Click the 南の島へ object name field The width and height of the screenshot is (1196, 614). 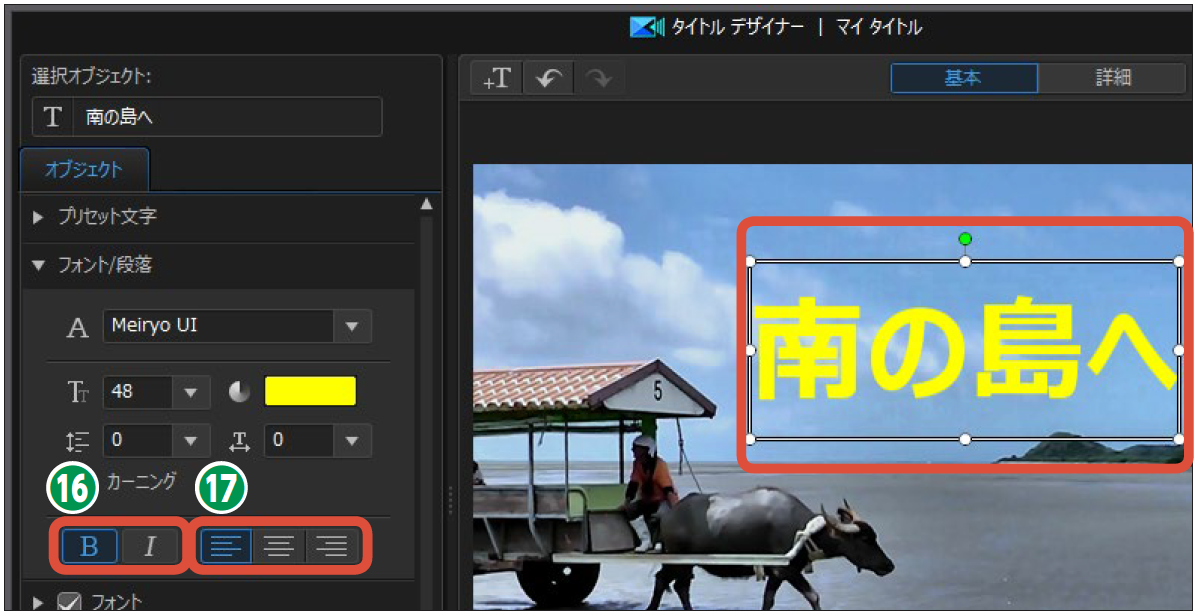225,117
